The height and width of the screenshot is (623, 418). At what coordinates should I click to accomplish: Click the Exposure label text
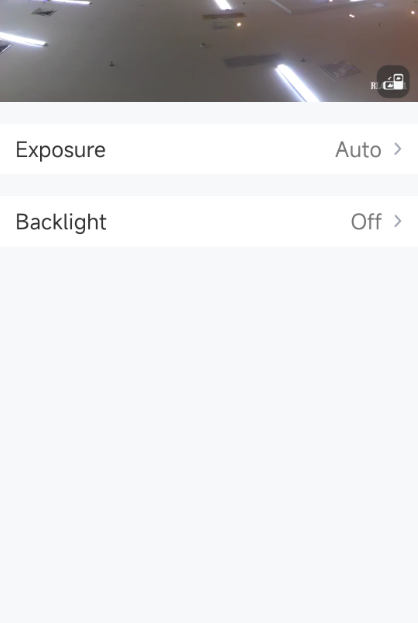[60, 150]
